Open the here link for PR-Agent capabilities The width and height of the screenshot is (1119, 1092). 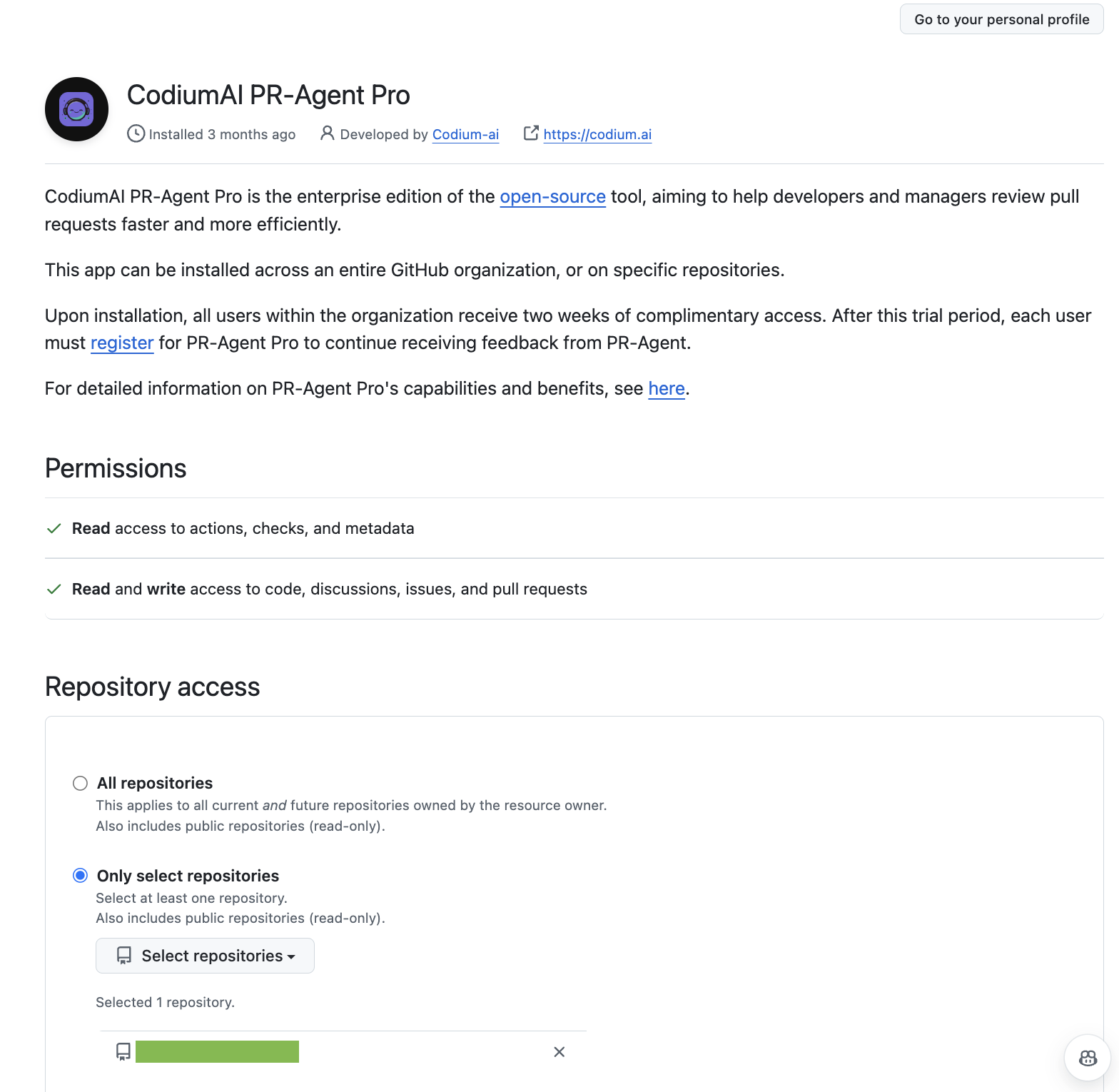[x=666, y=388]
